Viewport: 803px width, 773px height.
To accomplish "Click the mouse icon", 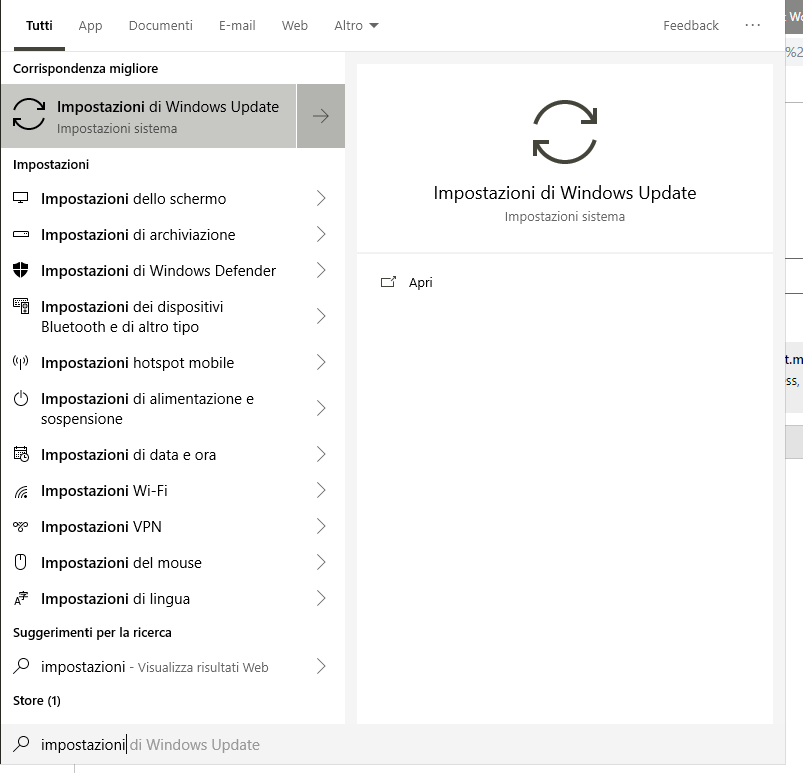I will [x=20, y=562].
